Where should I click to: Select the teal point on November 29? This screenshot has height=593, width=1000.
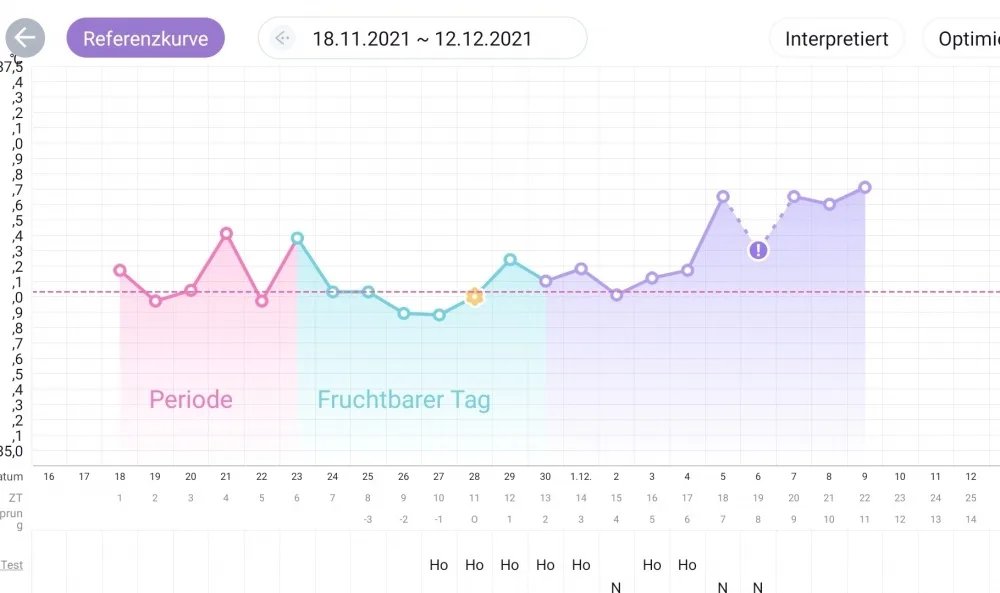tap(510, 260)
